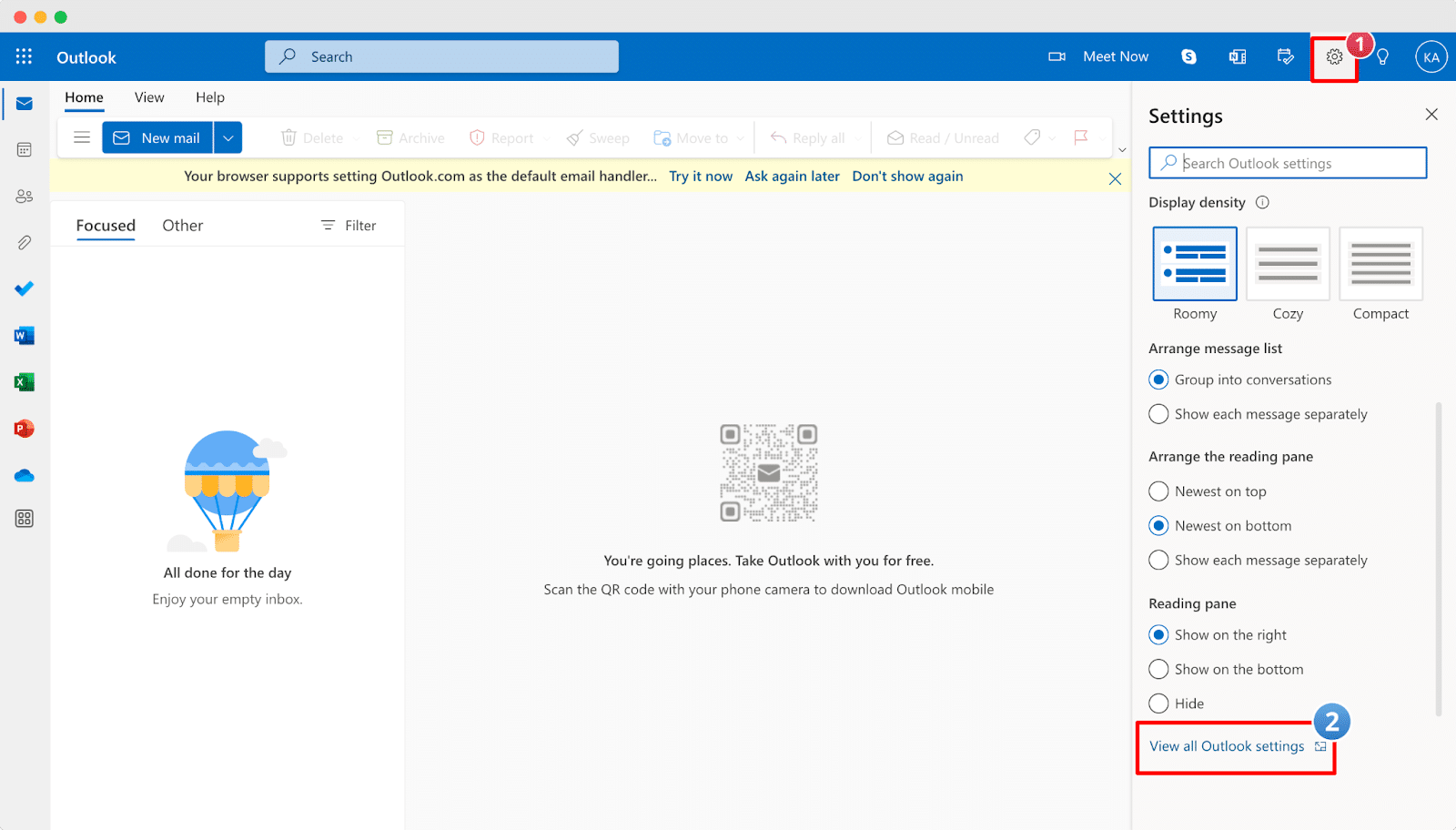Open the People app icon
Viewport: 1456px width, 830px height.
click(24, 196)
